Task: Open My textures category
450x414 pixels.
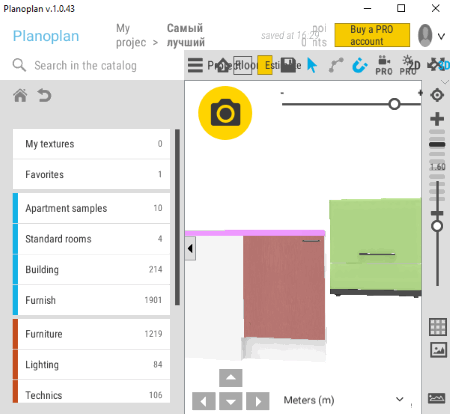Action: point(91,144)
